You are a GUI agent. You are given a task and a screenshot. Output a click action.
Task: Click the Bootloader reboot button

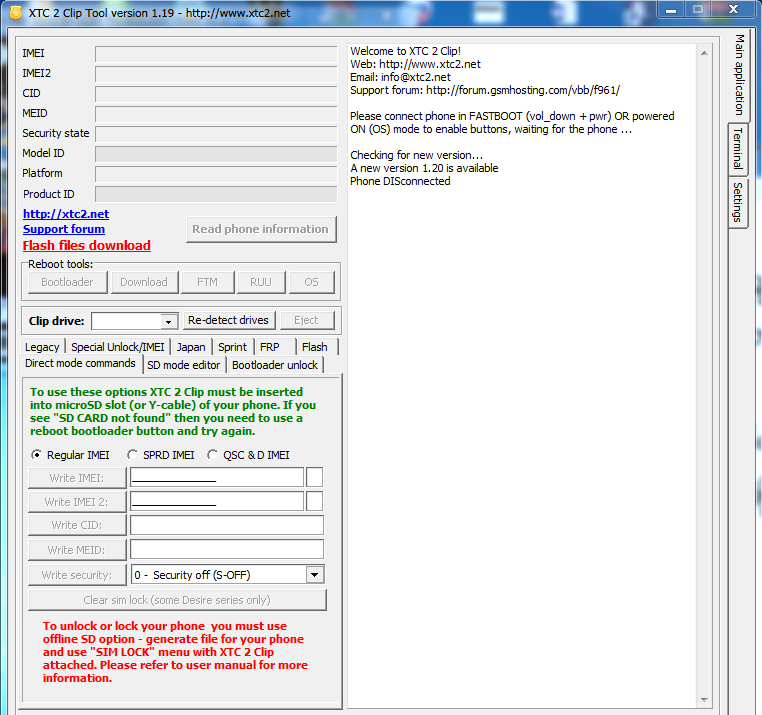[x=68, y=282]
